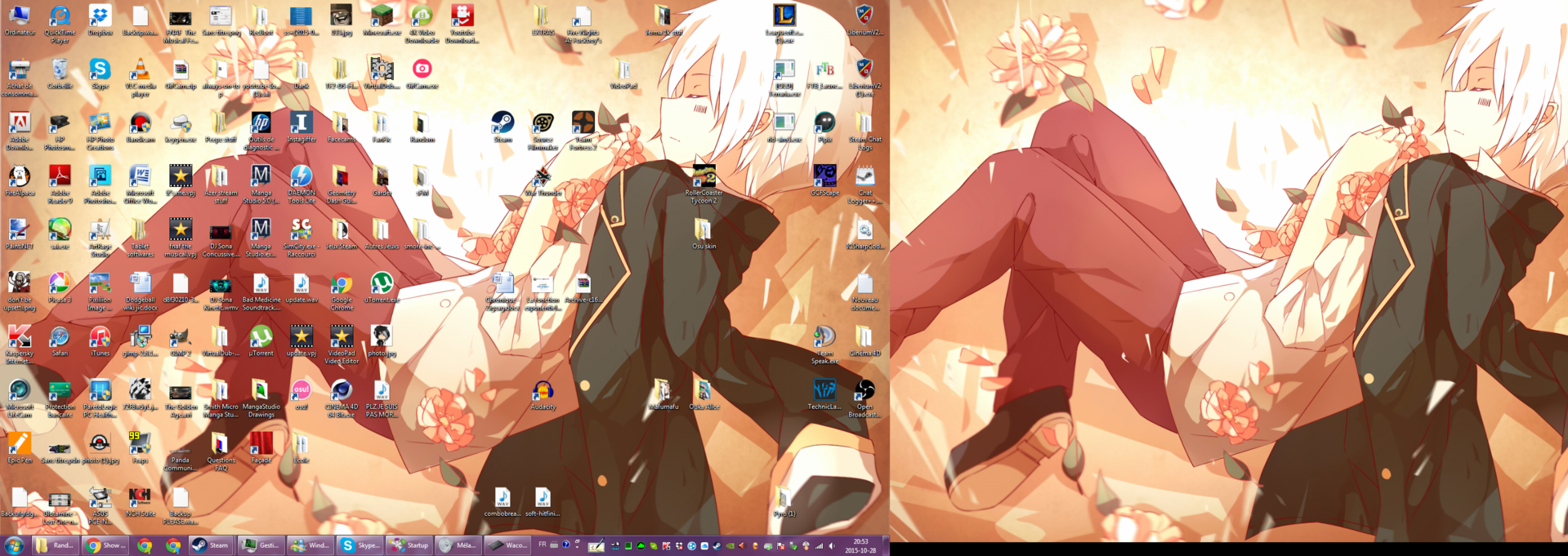The width and height of the screenshot is (1568, 556).
Task: Open the CINEMA 4D 64 Bit shortcut
Action: click(x=341, y=391)
